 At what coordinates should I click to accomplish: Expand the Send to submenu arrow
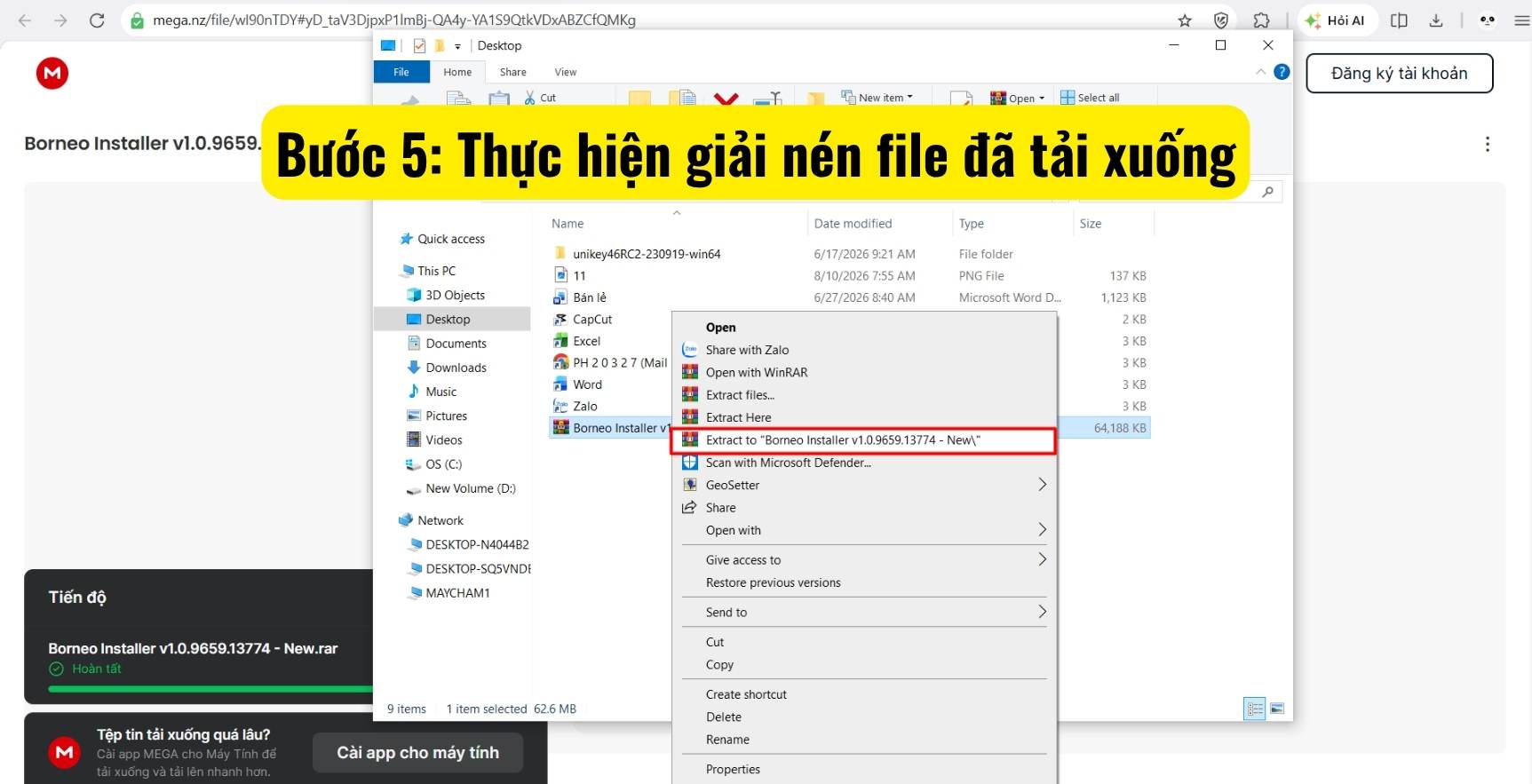point(1043,612)
